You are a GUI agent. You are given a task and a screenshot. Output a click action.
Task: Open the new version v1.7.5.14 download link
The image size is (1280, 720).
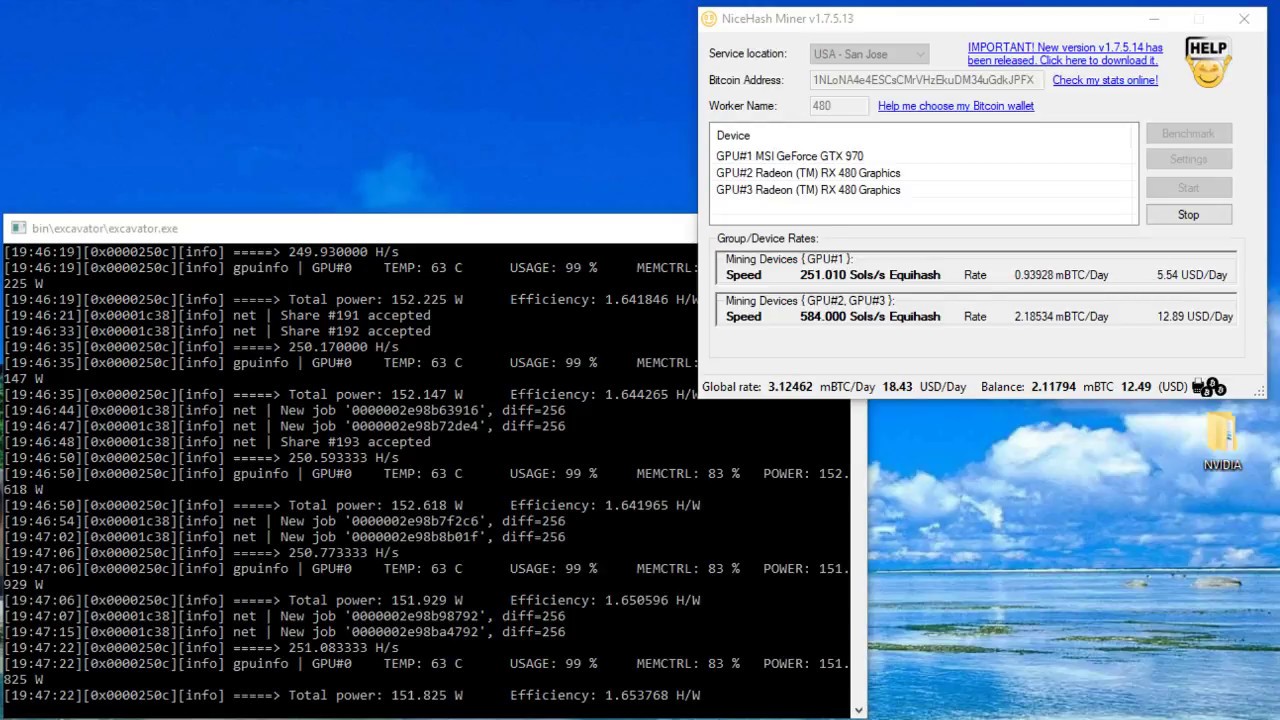[1065, 54]
